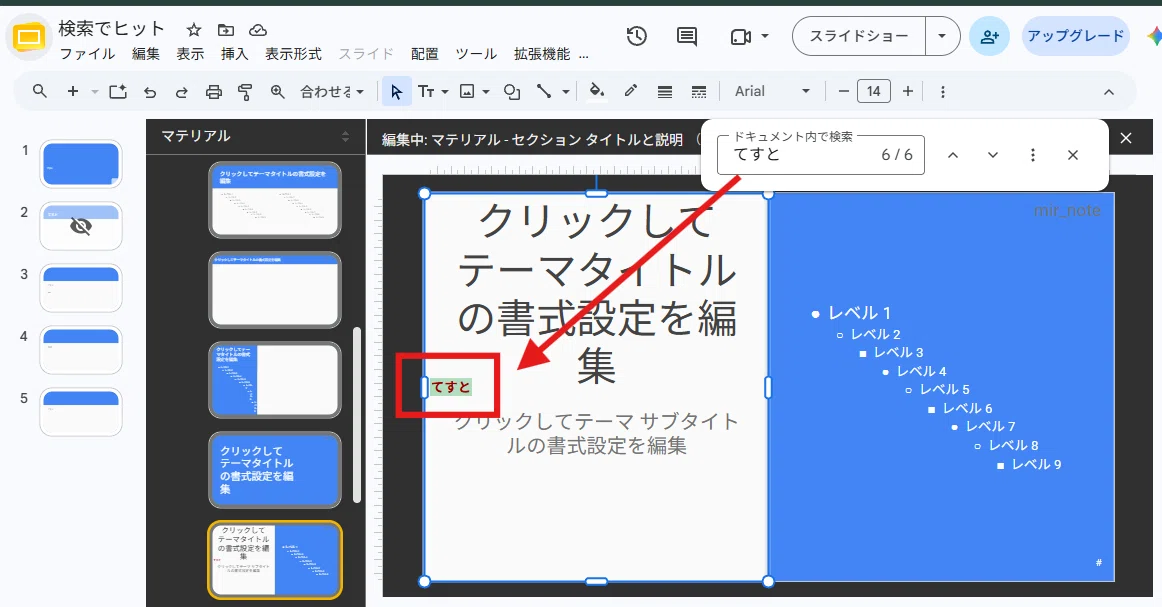
Task: Open the 拡張機能 menu
Action: 542,54
